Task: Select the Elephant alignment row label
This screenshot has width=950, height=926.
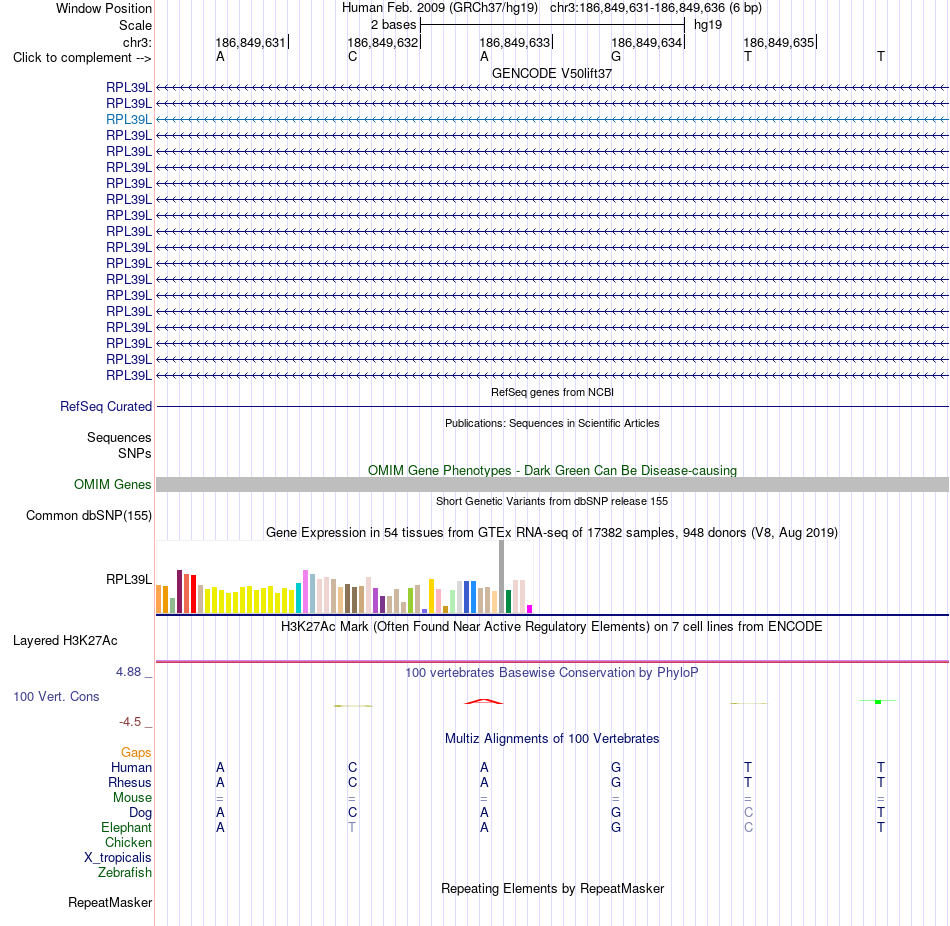Action: tap(126, 827)
